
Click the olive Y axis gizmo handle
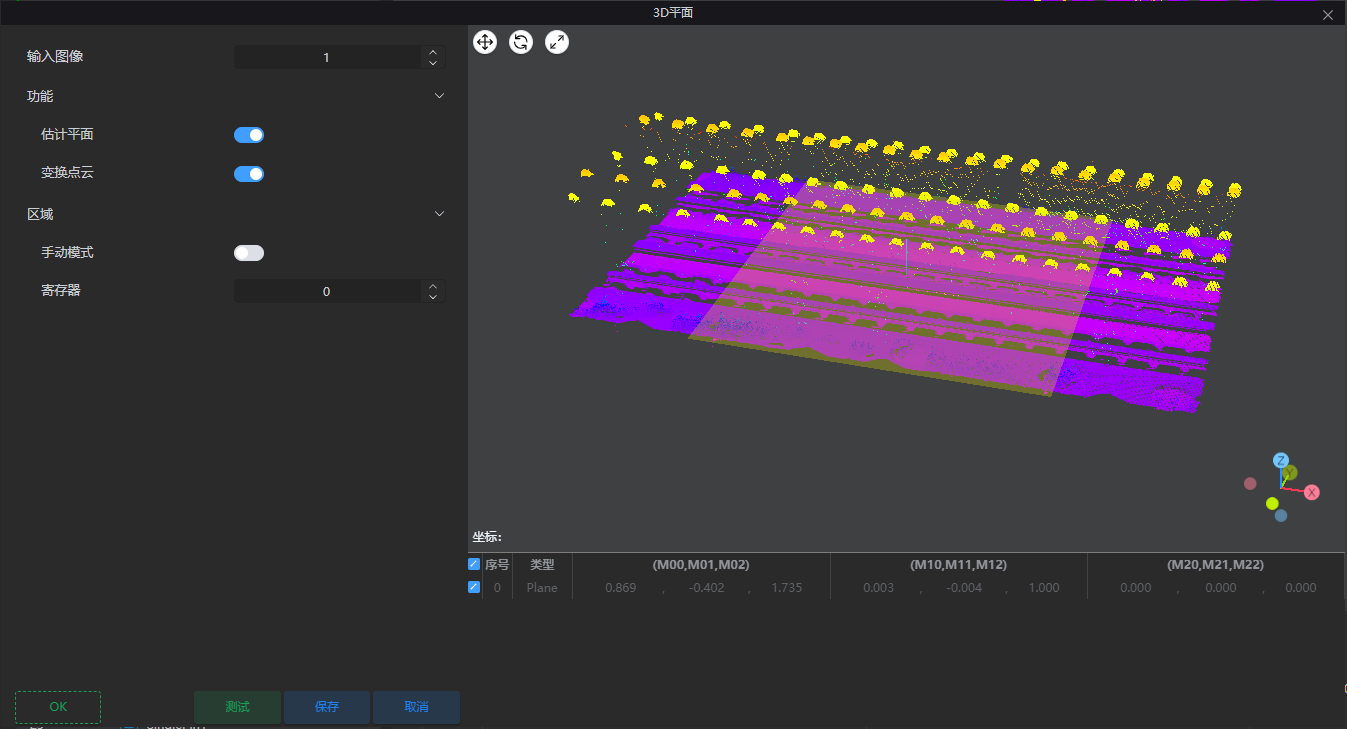[1290, 472]
